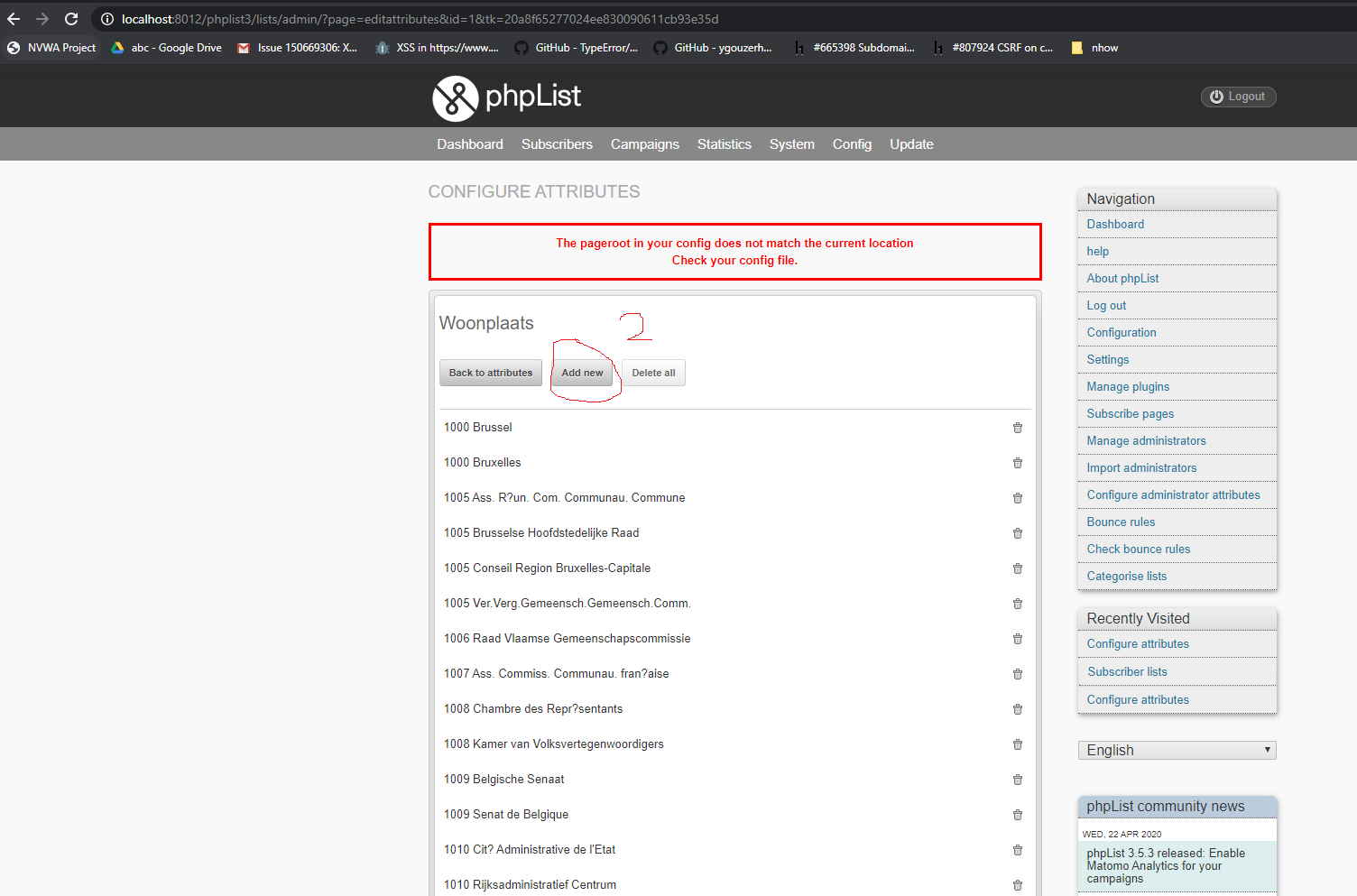
Task: Open GitHub - ygouzerh bookmark
Action: point(713,48)
